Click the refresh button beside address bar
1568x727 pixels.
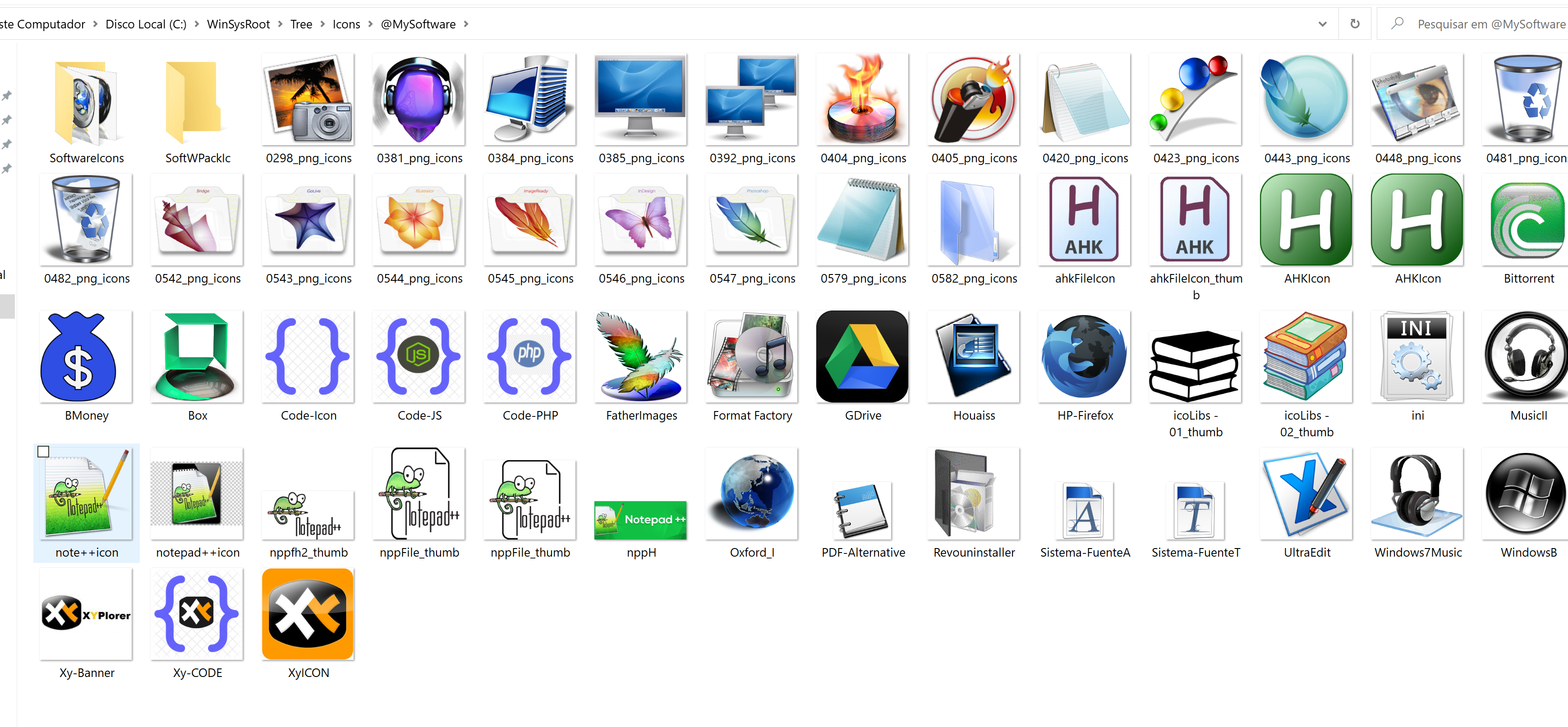[x=1354, y=24]
